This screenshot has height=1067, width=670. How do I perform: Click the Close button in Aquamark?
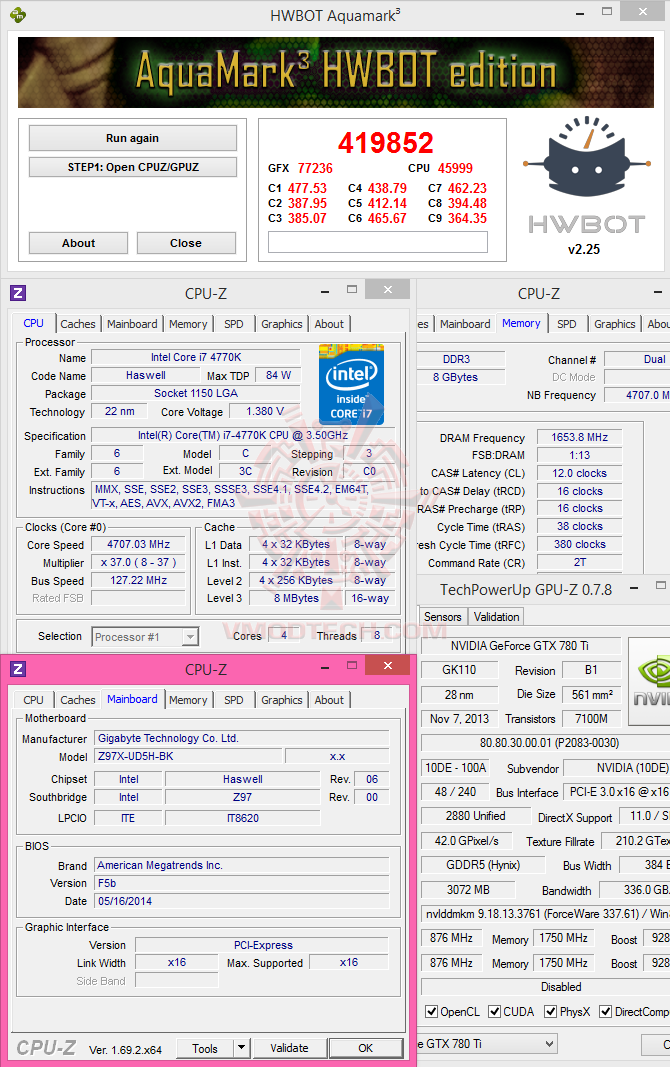(186, 243)
